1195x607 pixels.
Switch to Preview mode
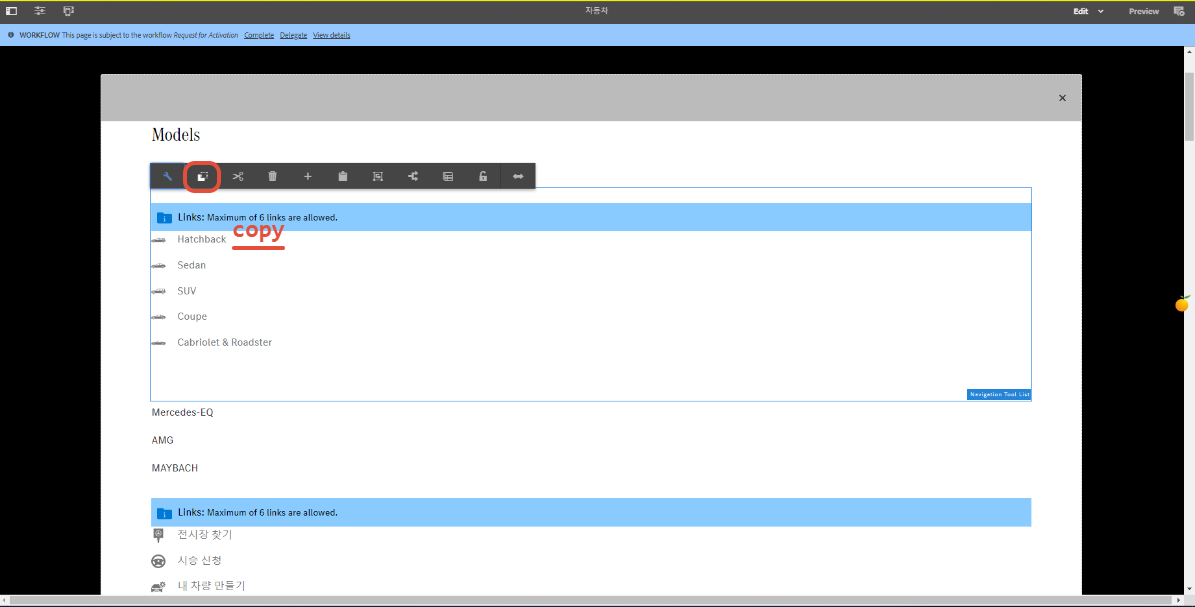(x=1144, y=11)
